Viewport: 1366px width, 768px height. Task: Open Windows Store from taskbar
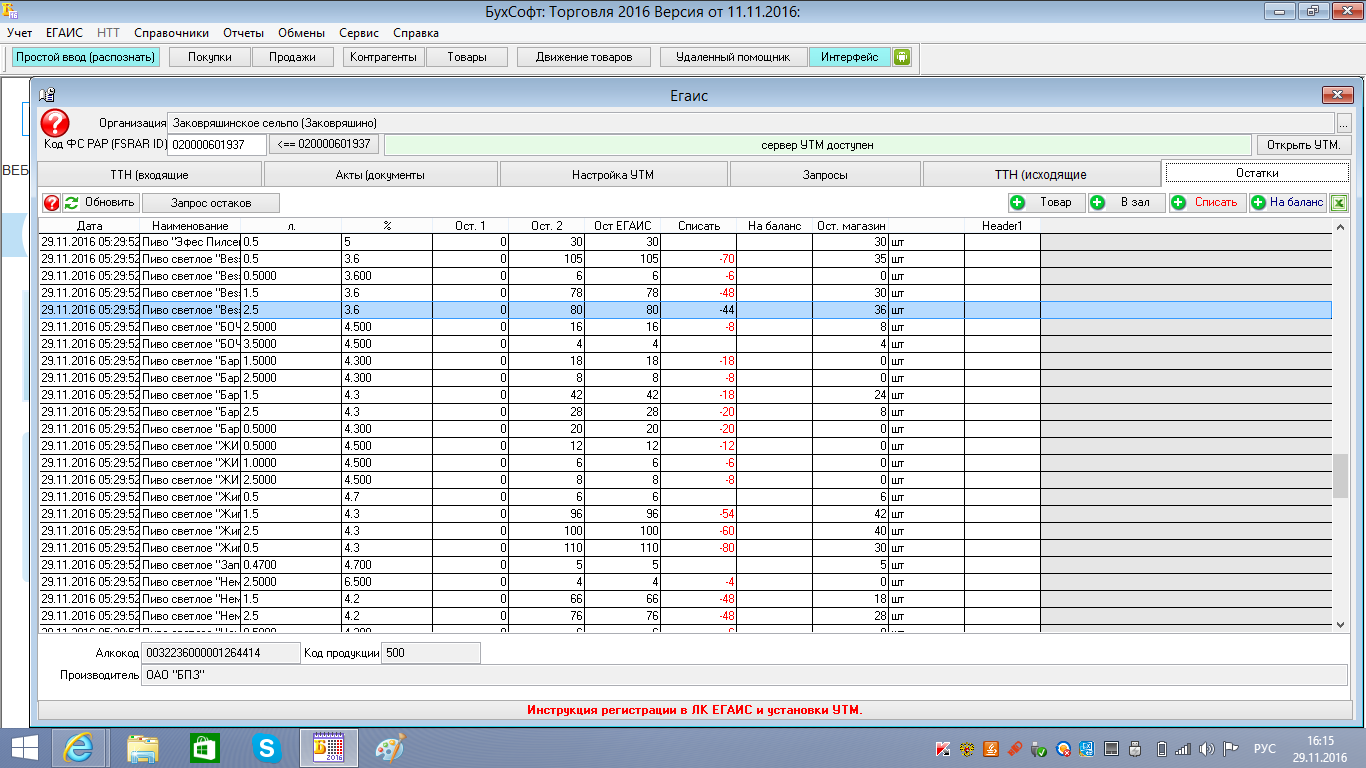point(204,747)
